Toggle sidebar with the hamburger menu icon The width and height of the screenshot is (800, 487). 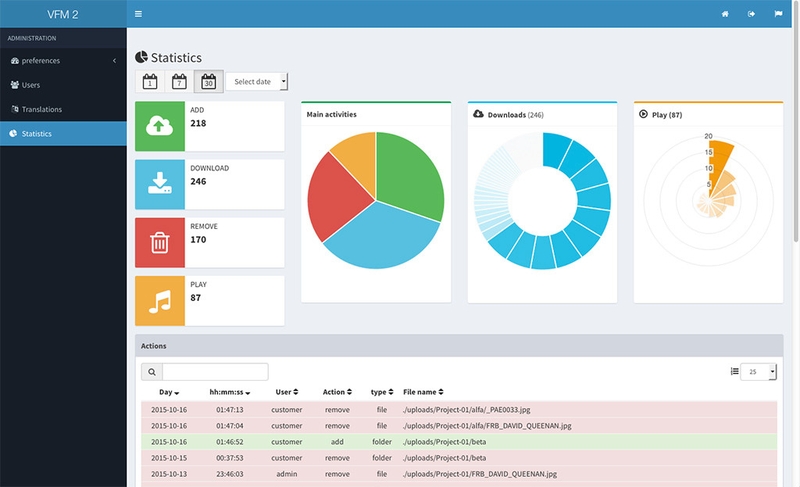click(138, 14)
